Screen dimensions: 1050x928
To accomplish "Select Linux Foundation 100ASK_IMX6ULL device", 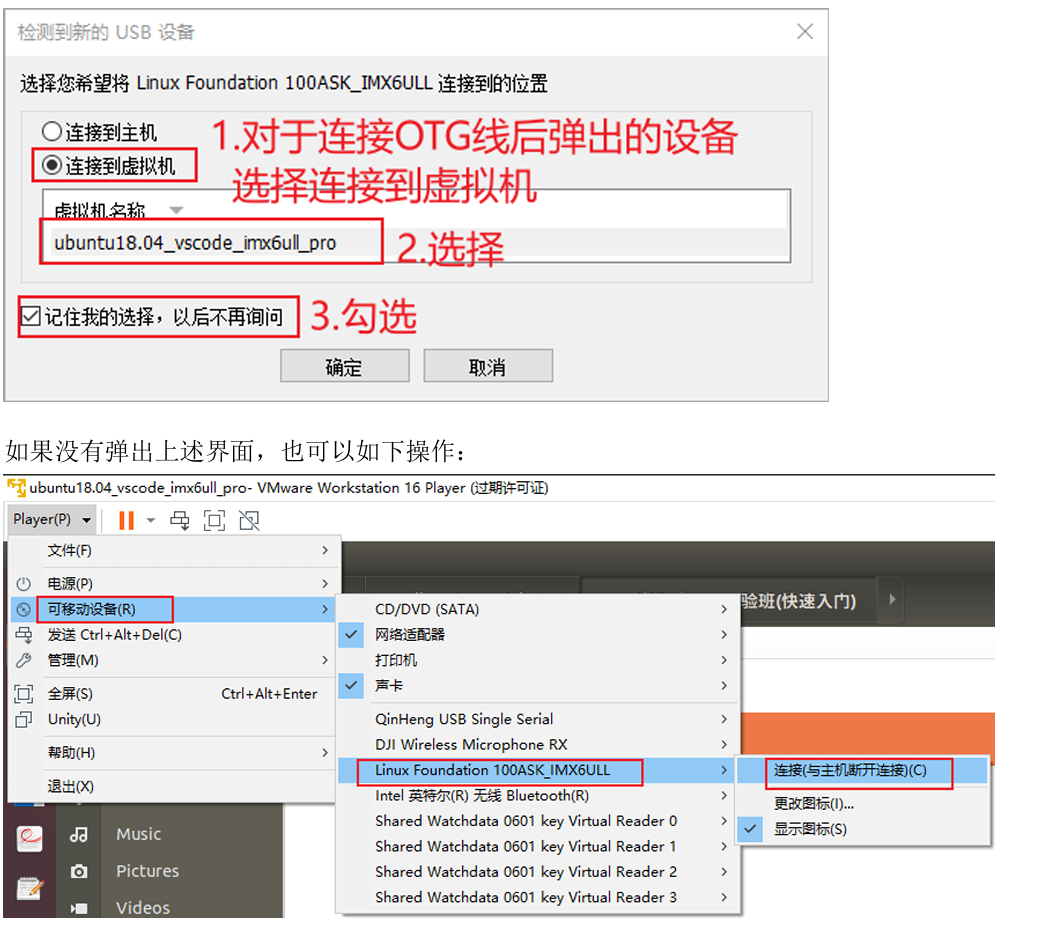I will click(538, 770).
